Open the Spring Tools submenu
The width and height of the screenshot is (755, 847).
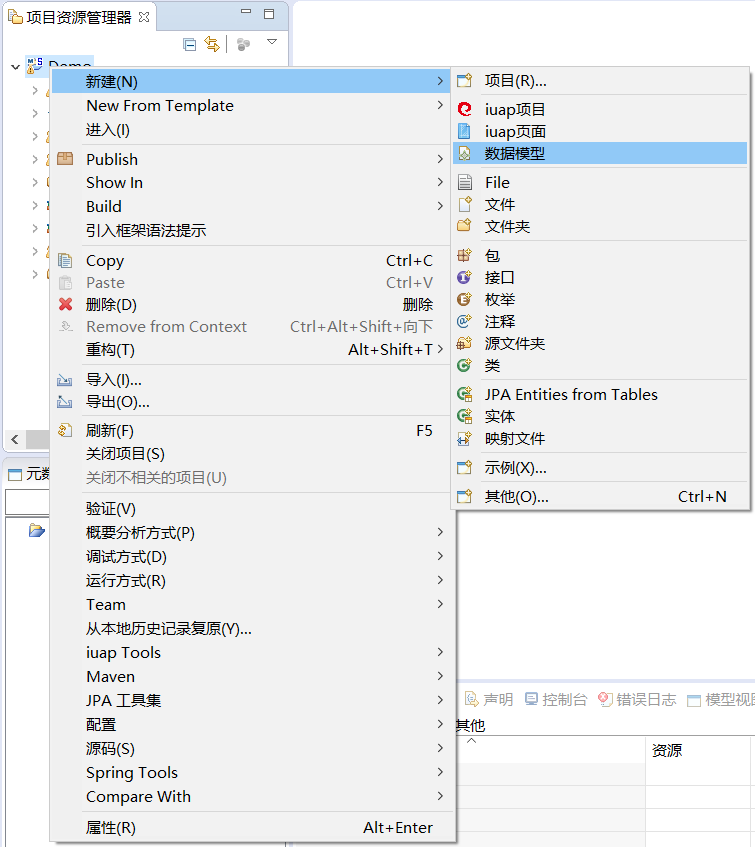131,772
